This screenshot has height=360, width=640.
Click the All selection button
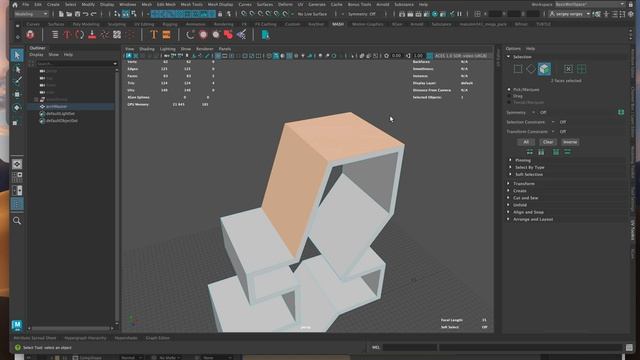click(526, 142)
